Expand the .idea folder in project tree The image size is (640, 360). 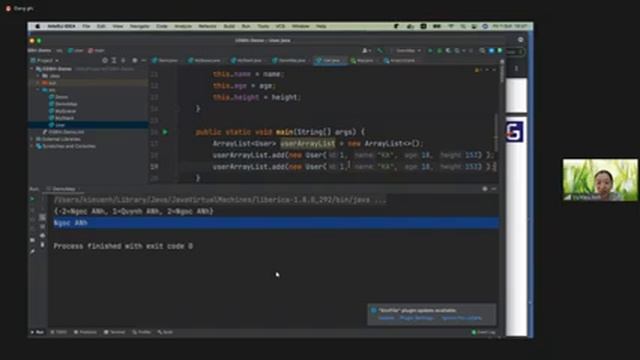38,76
